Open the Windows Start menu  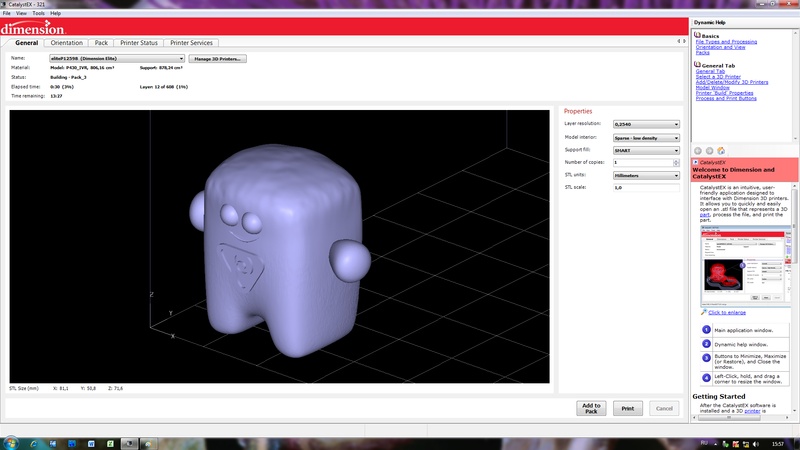click(x=10, y=441)
